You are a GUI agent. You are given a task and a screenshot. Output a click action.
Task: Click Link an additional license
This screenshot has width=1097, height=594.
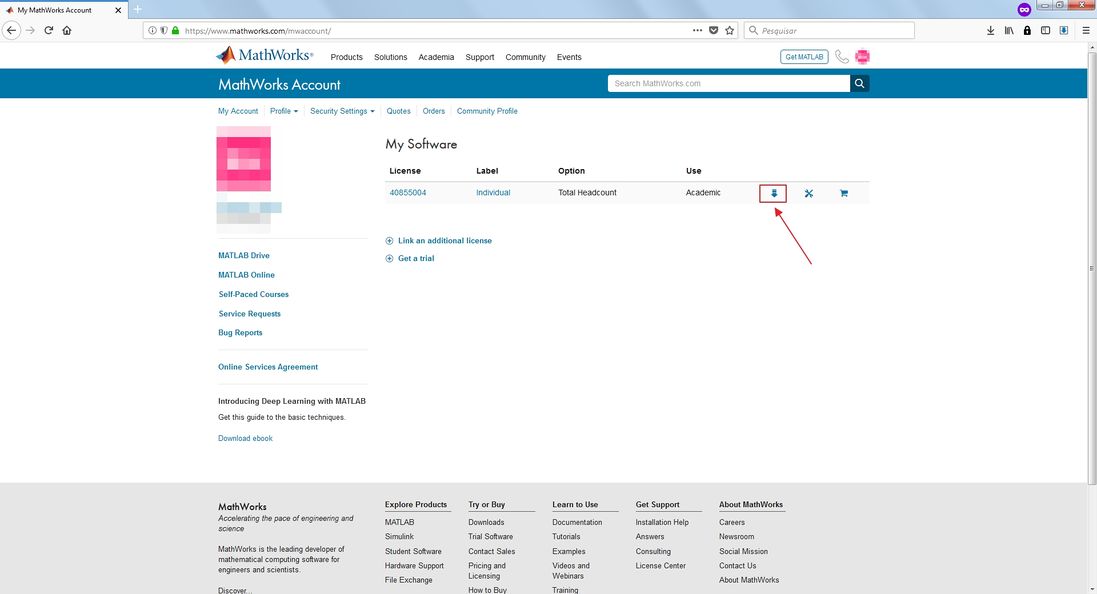pyautogui.click(x=445, y=241)
